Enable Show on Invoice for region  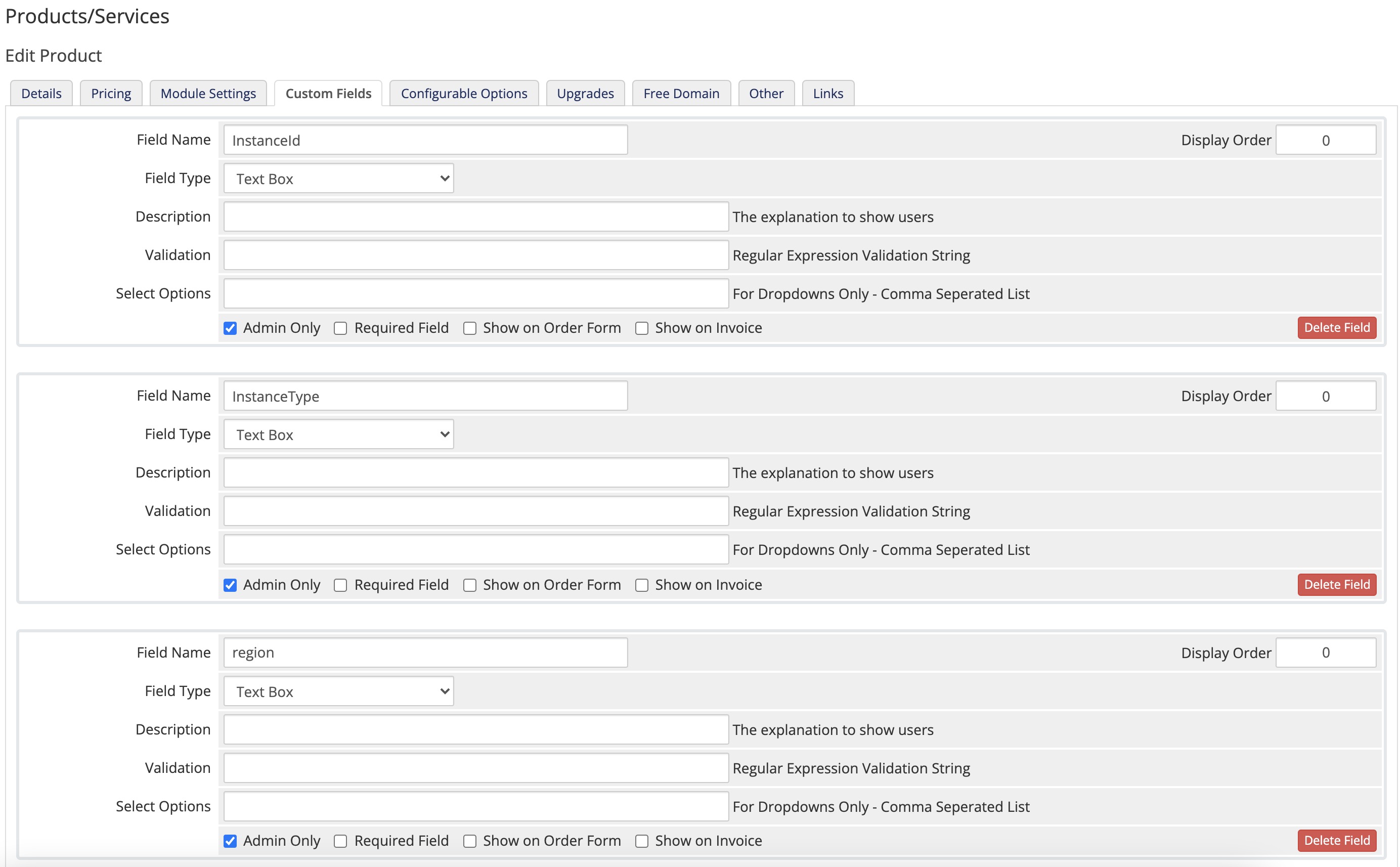[x=641, y=841]
